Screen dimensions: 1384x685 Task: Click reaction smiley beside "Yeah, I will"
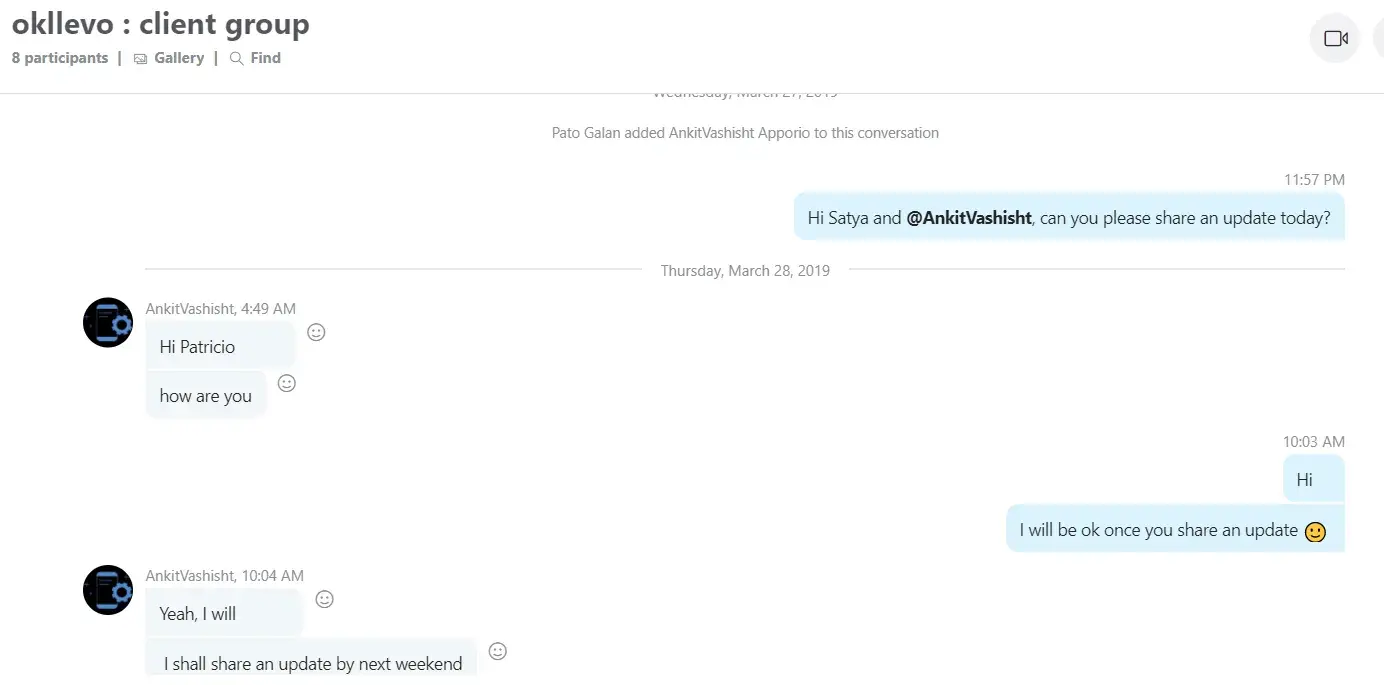324,599
